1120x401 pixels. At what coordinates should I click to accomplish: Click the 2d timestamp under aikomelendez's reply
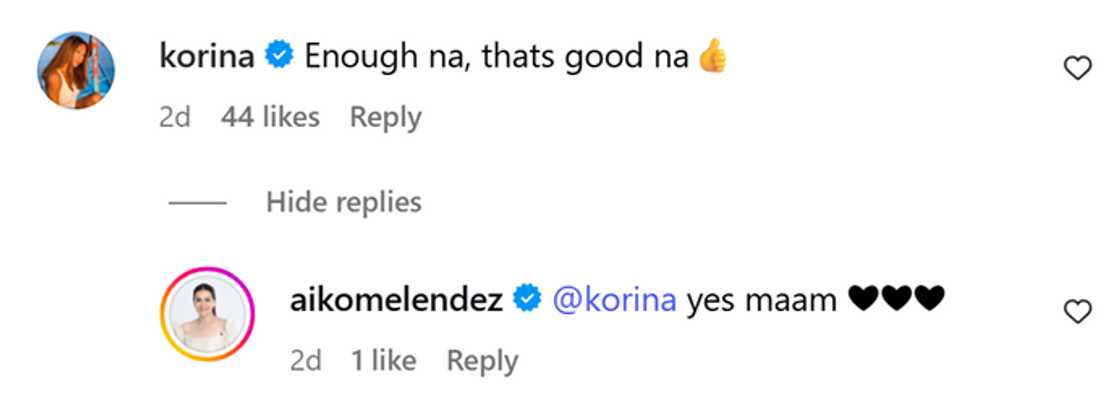click(x=305, y=361)
